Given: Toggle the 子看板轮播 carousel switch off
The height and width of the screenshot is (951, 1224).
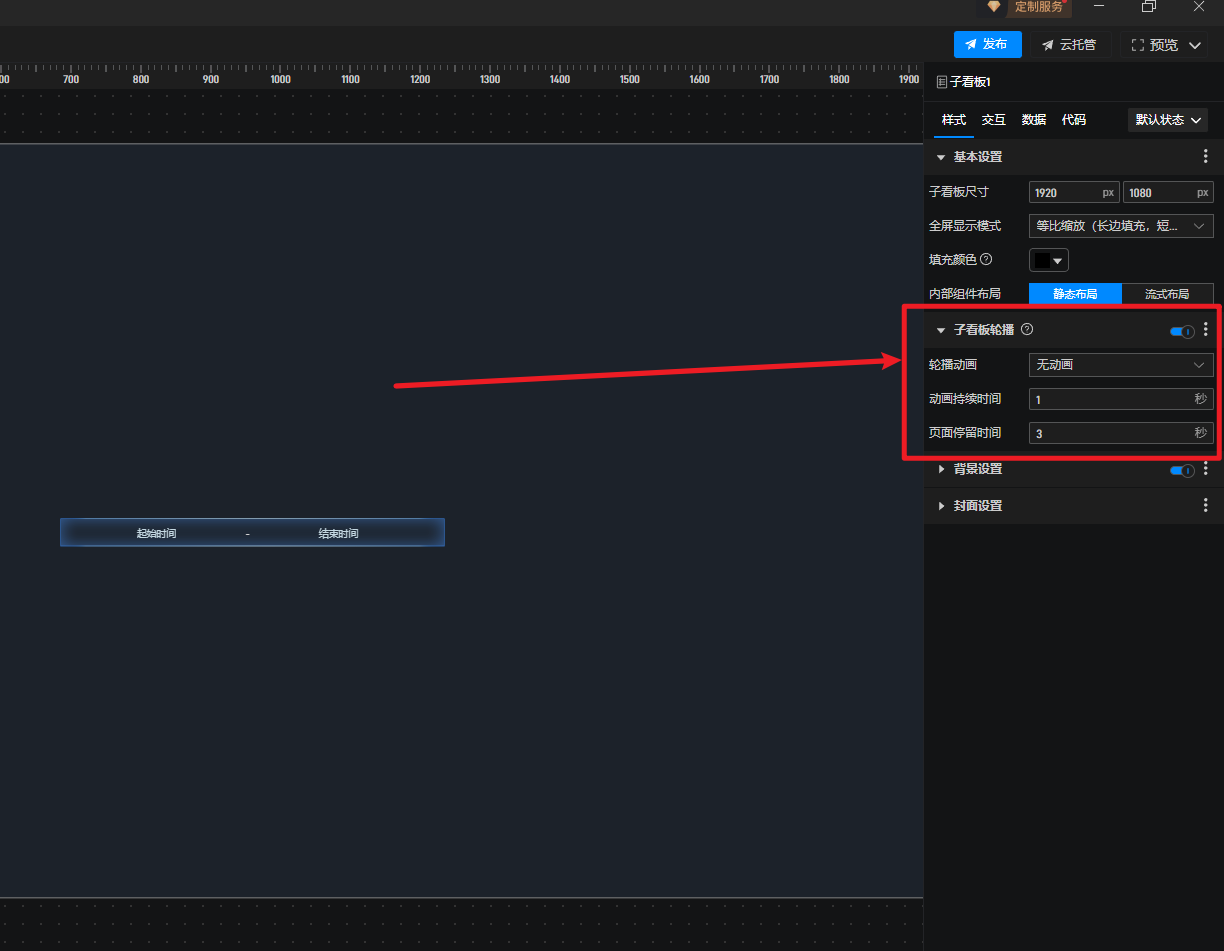Looking at the screenshot, I should pos(1181,331).
